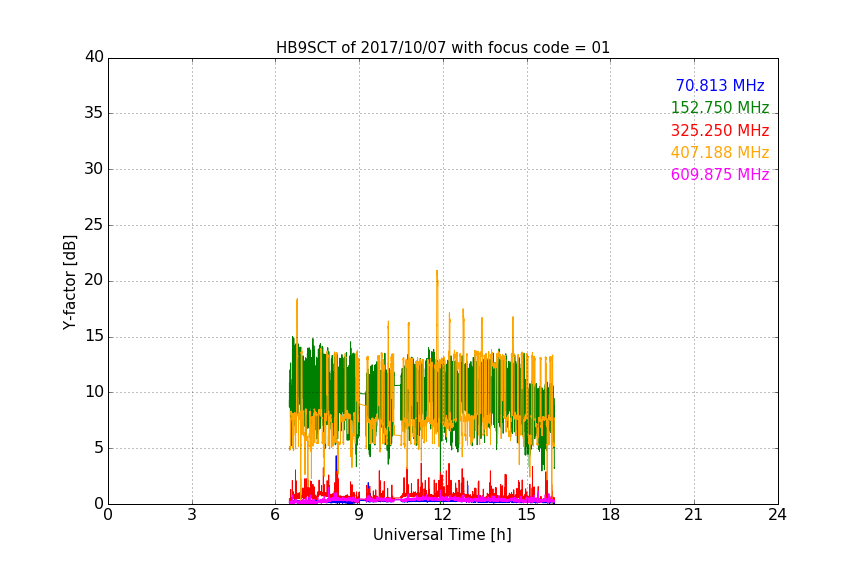Click the 'Y-factor [dB]' axis label
This screenshot has height=576, width=864.
coord(69,282)
